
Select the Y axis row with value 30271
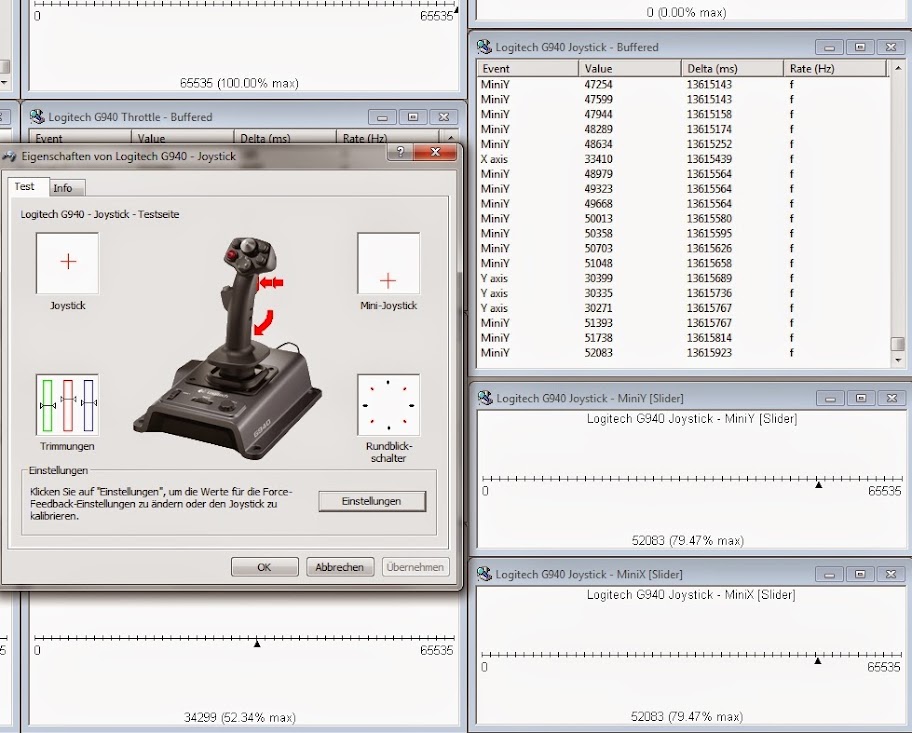click(x=683, y=308)
